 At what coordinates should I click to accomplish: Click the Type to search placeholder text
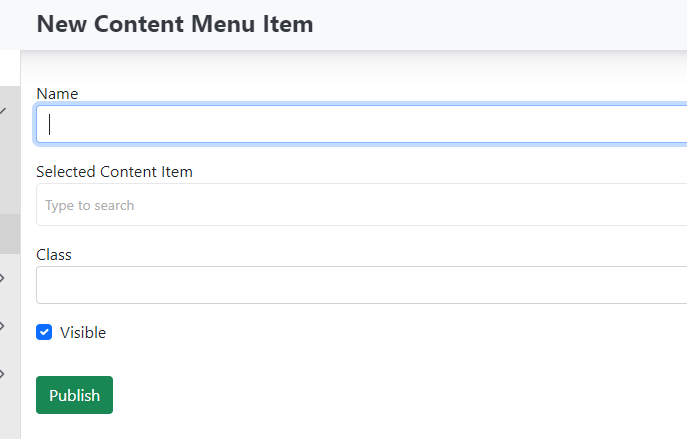[x=90, y=205]
